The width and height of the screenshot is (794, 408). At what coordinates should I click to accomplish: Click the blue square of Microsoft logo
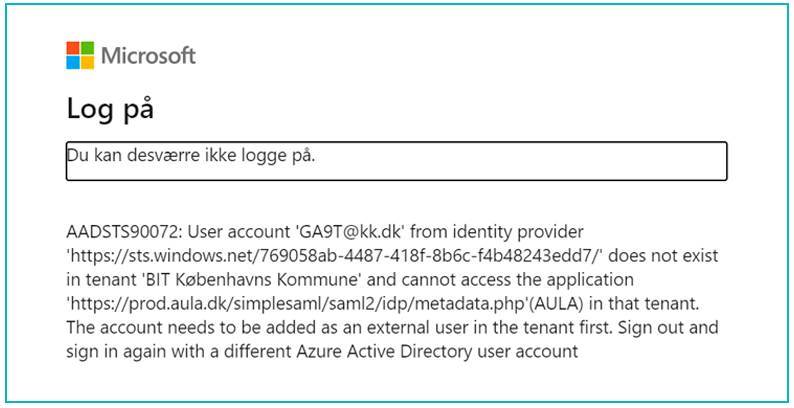pyautogui.click(x=73, y=63)
